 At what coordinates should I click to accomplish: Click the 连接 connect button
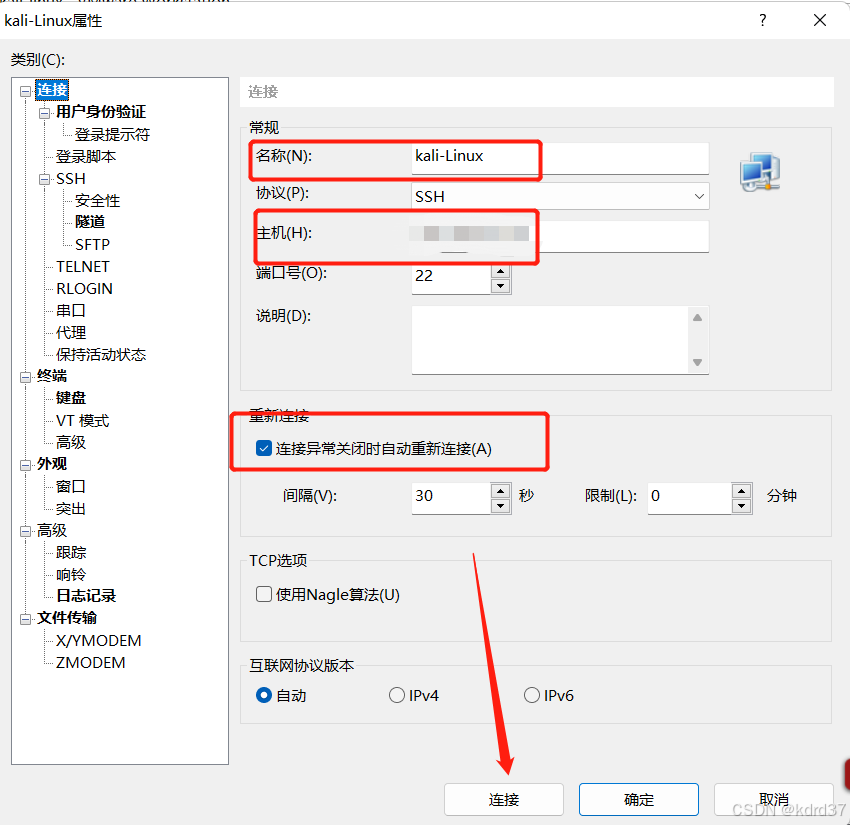[504, 799]
